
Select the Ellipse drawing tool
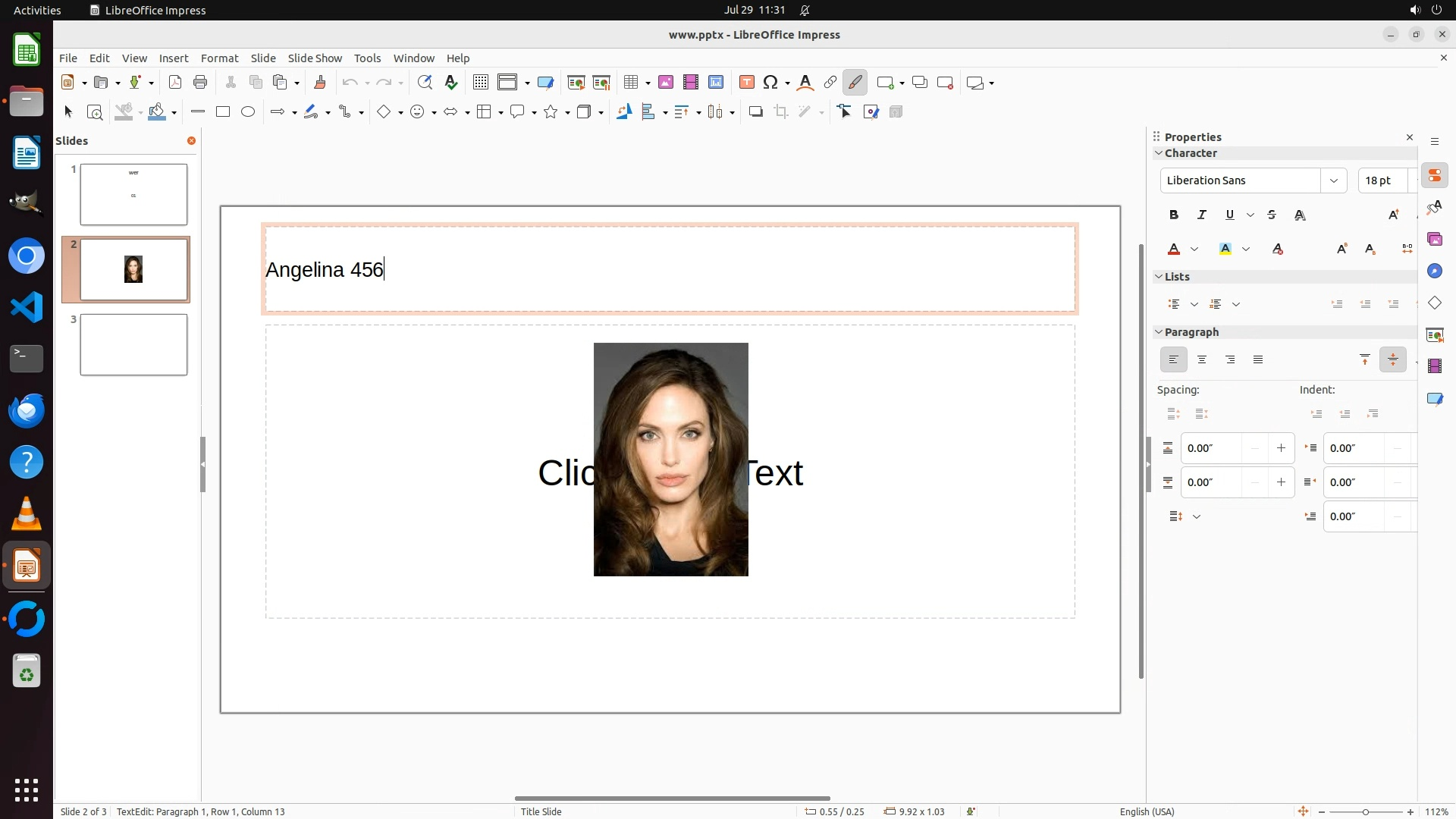point(248,112)
